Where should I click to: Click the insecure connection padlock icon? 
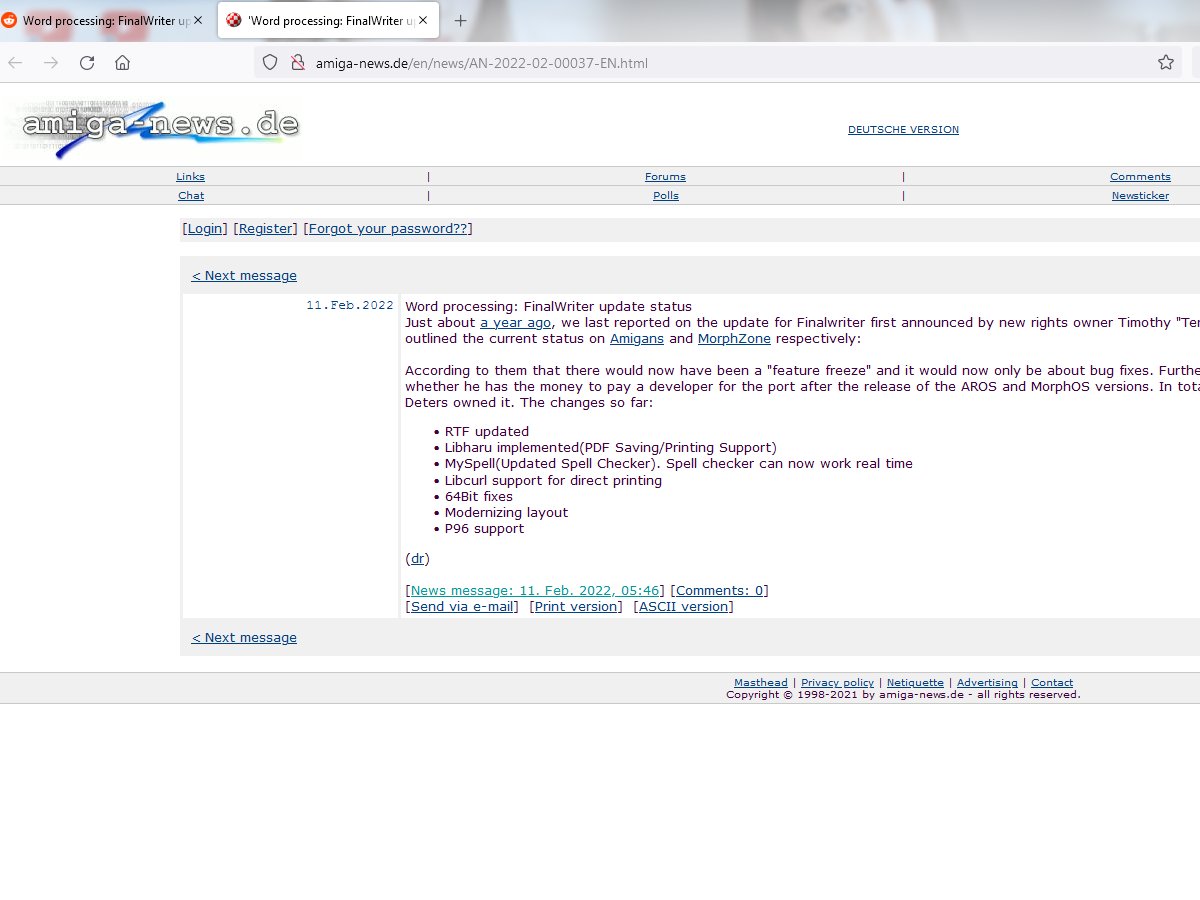(x=297, y=63)
